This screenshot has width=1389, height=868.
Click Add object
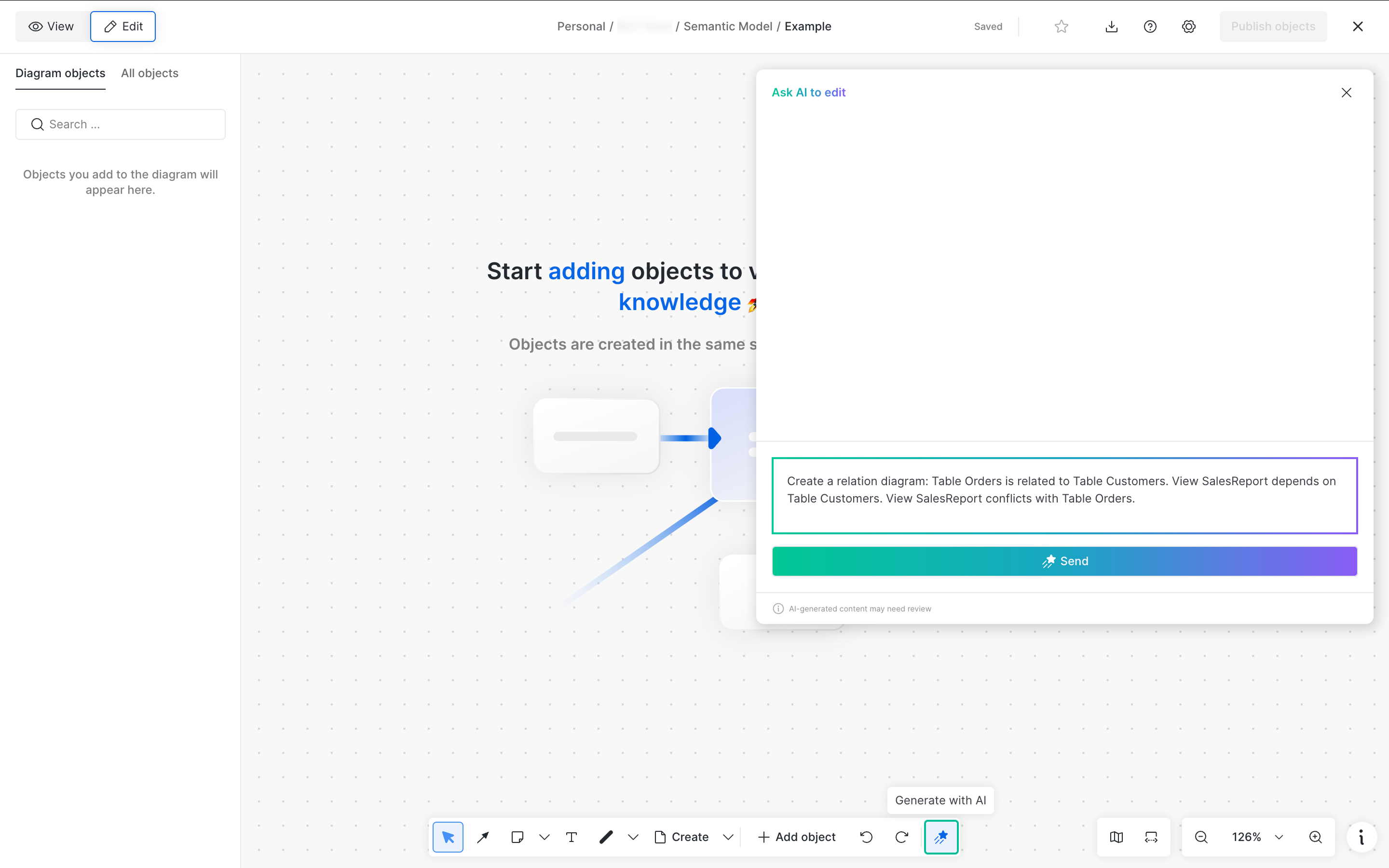pos(797,837)
